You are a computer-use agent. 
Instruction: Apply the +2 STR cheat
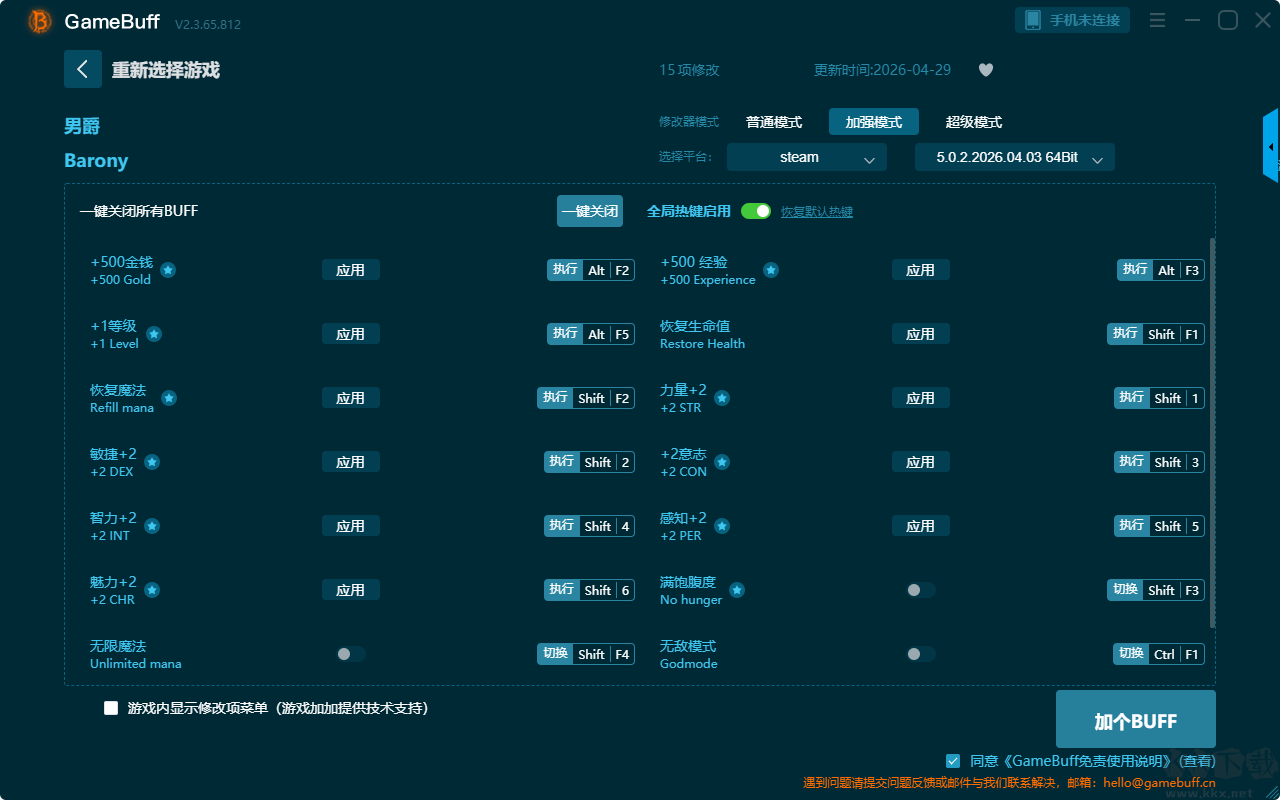click(x=921, y=398)
